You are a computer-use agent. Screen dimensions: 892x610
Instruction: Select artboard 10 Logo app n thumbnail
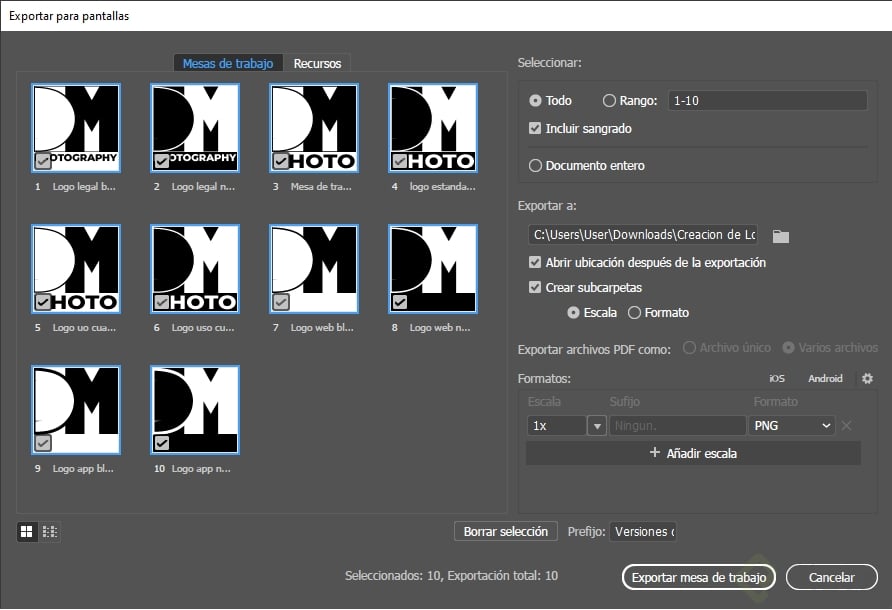click(x=195, y=410)
